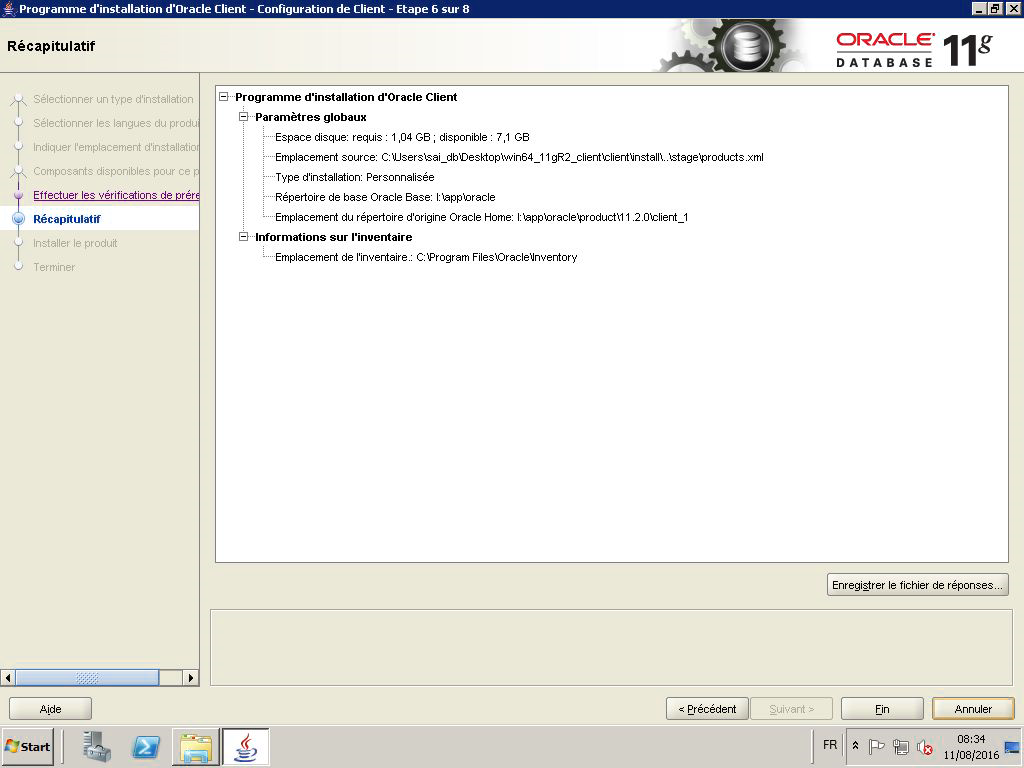
Task: Collapse the Programme d'installation d'Oracle Client node
Action: pyautogui.click(x=224, y=97)
